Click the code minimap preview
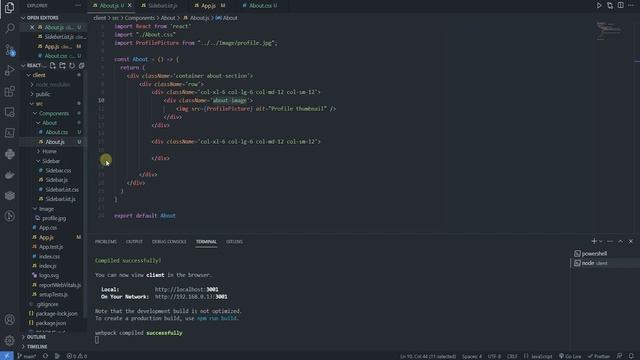The image size is (640, 360). click(609, 31)
